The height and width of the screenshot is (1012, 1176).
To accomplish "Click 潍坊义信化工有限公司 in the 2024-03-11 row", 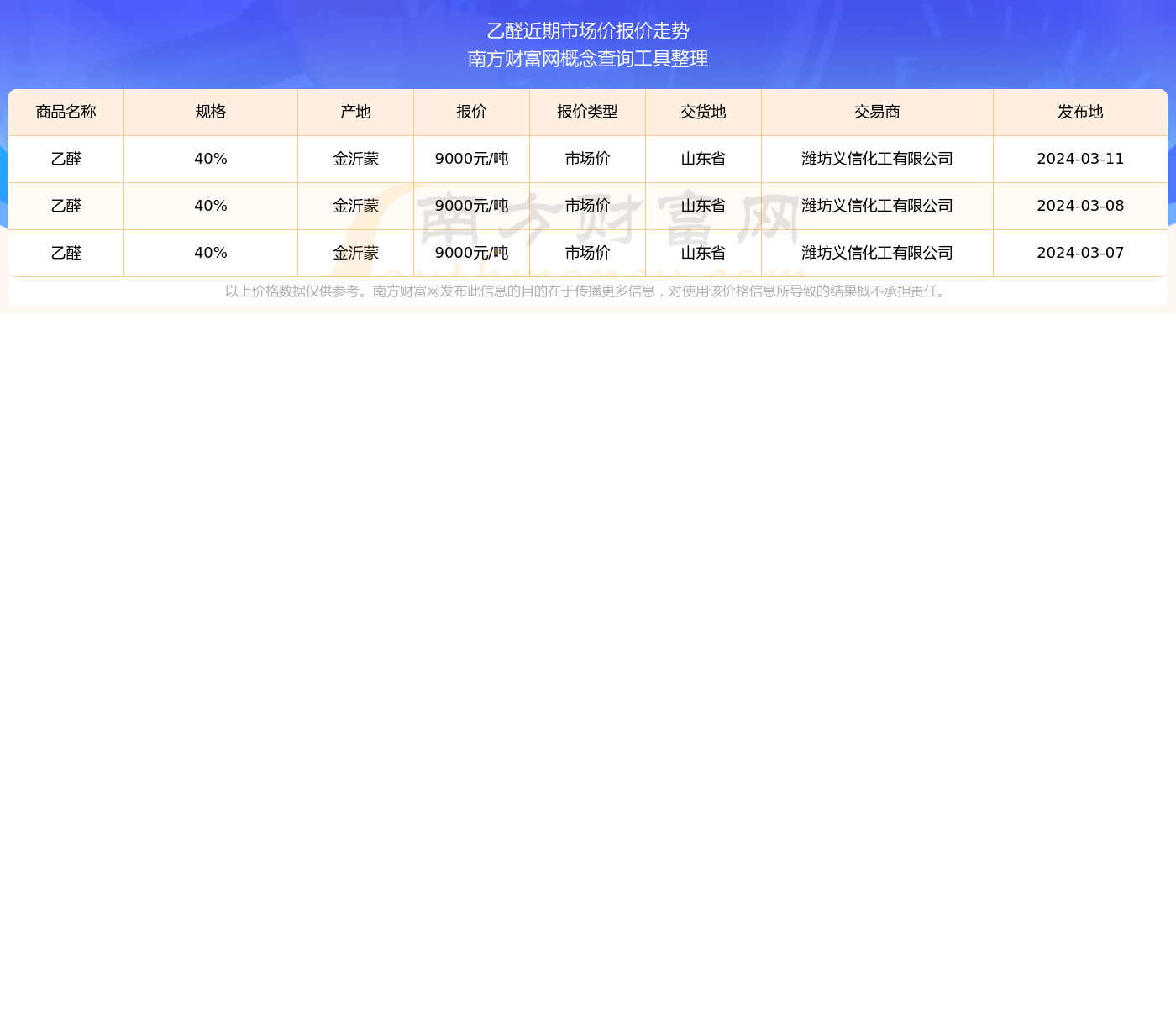I will [x=877, y=159].
